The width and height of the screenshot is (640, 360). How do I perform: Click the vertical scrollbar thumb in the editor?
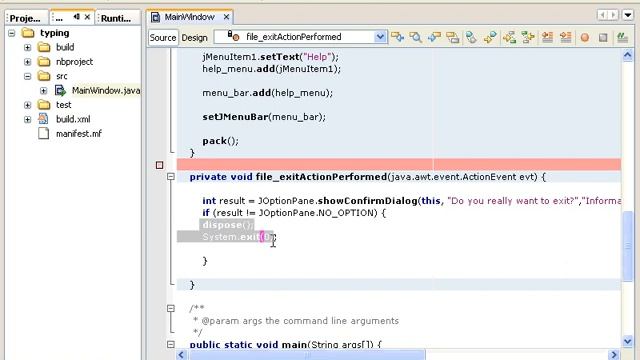coord(628,246)
